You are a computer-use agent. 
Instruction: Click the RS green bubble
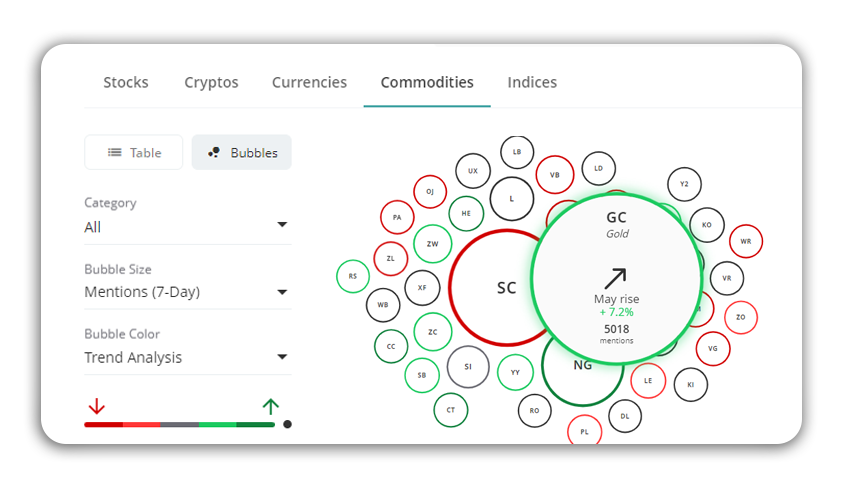point(353,276)
